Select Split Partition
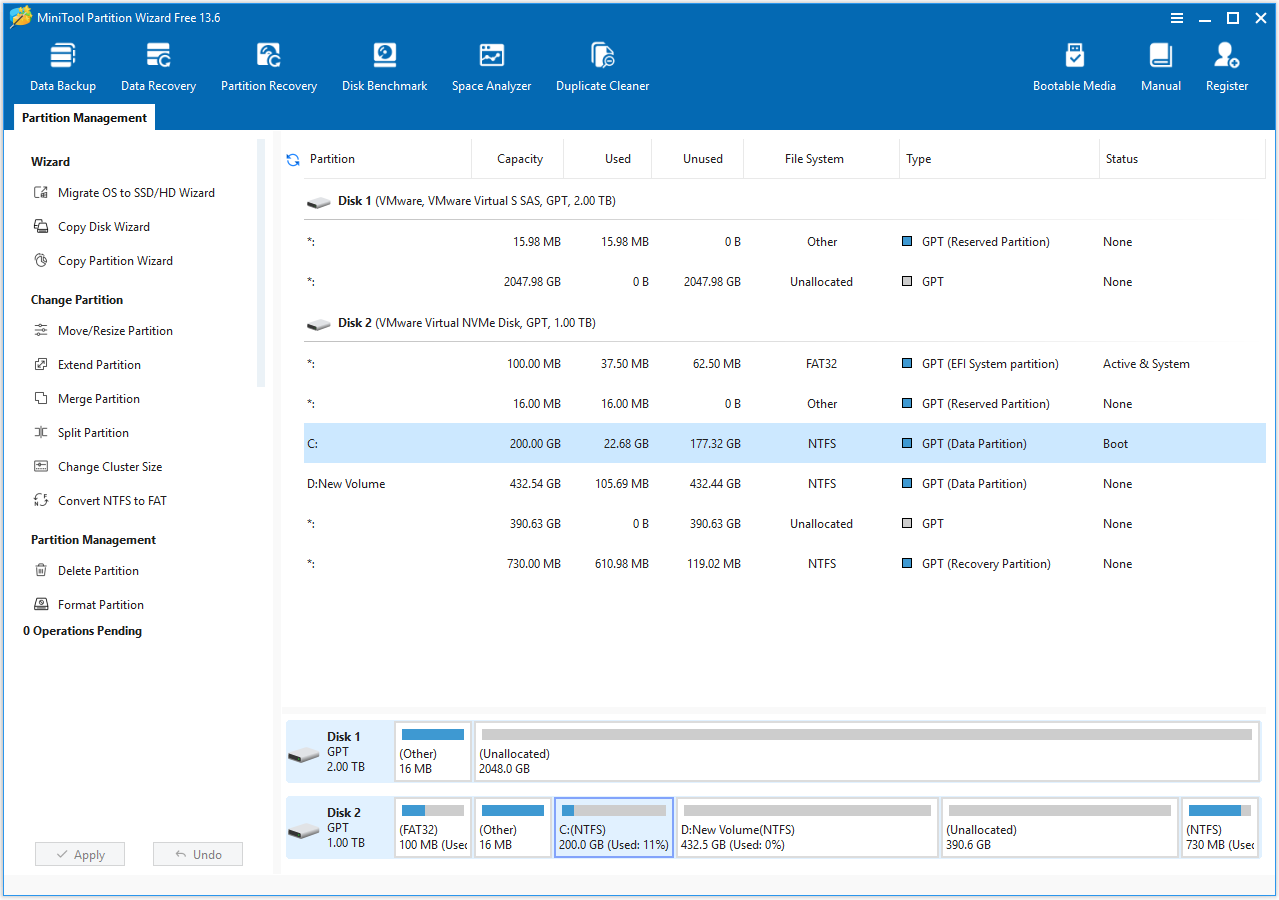The height and width of the screenshot is (900, 1279). (x=81, y=433)
